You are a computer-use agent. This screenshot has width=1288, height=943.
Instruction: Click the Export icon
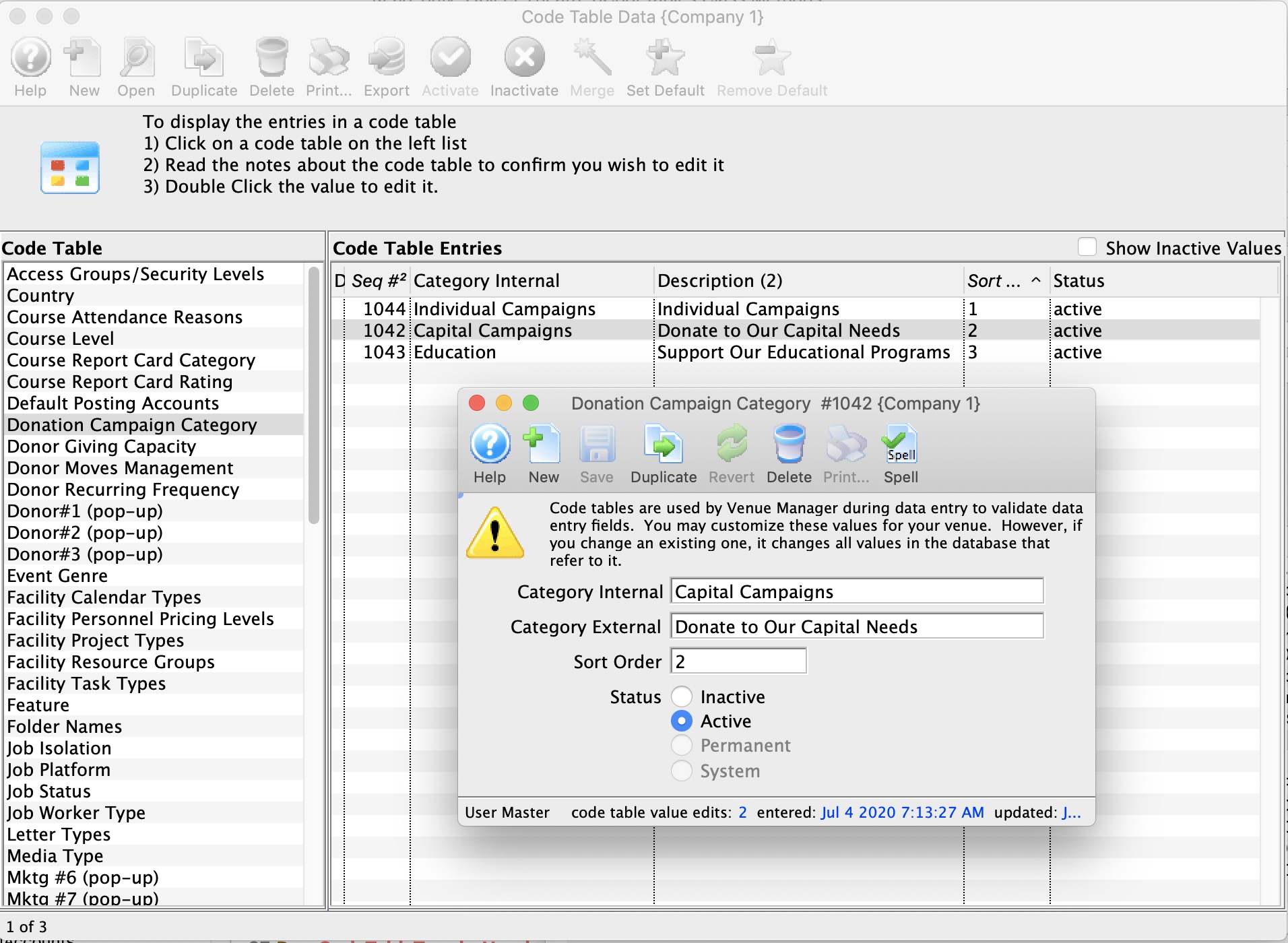tap(387, 58)
